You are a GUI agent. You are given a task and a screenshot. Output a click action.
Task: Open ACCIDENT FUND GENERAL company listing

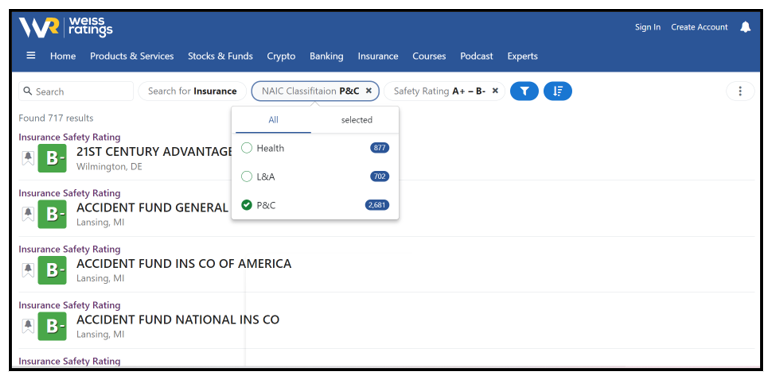[152, 207]
